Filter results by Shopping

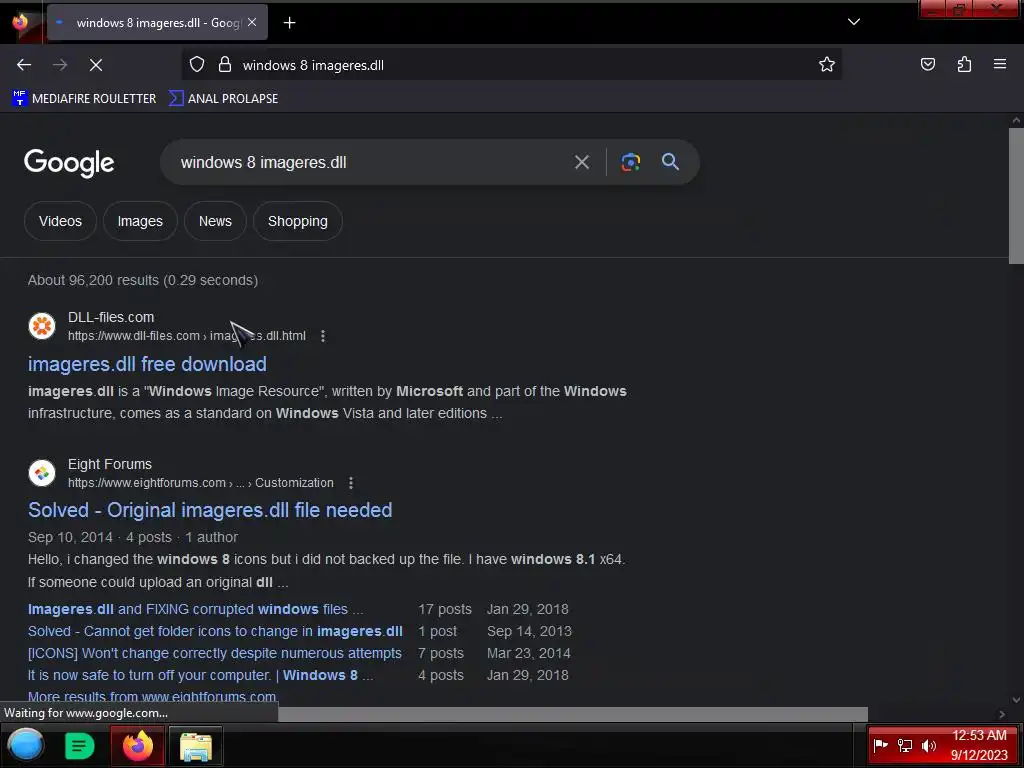point(298,221)
